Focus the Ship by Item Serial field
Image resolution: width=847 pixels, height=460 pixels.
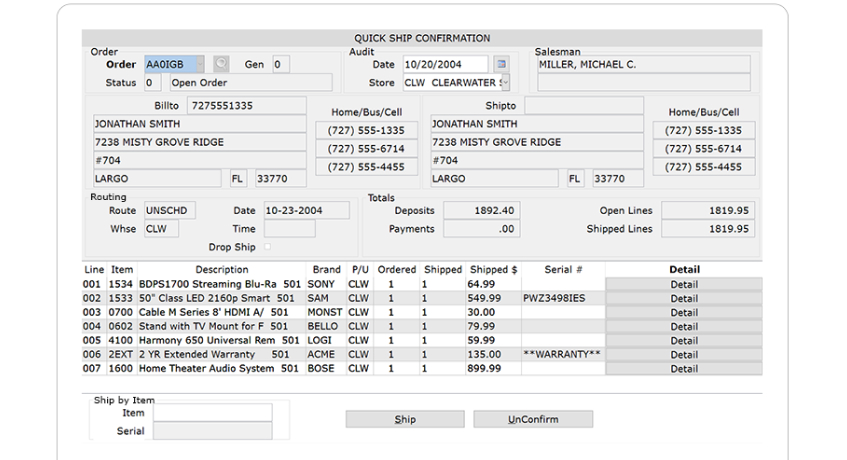point(212,431)
